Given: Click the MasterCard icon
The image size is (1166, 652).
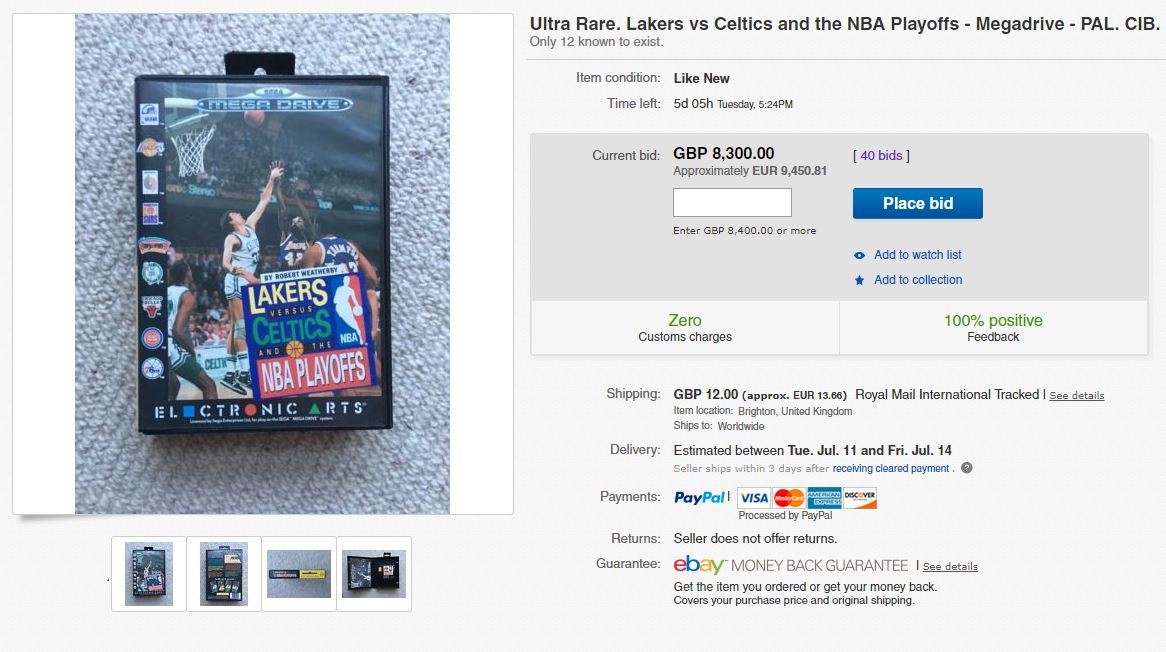Looking at the screenshot, I should click(789, 498).
